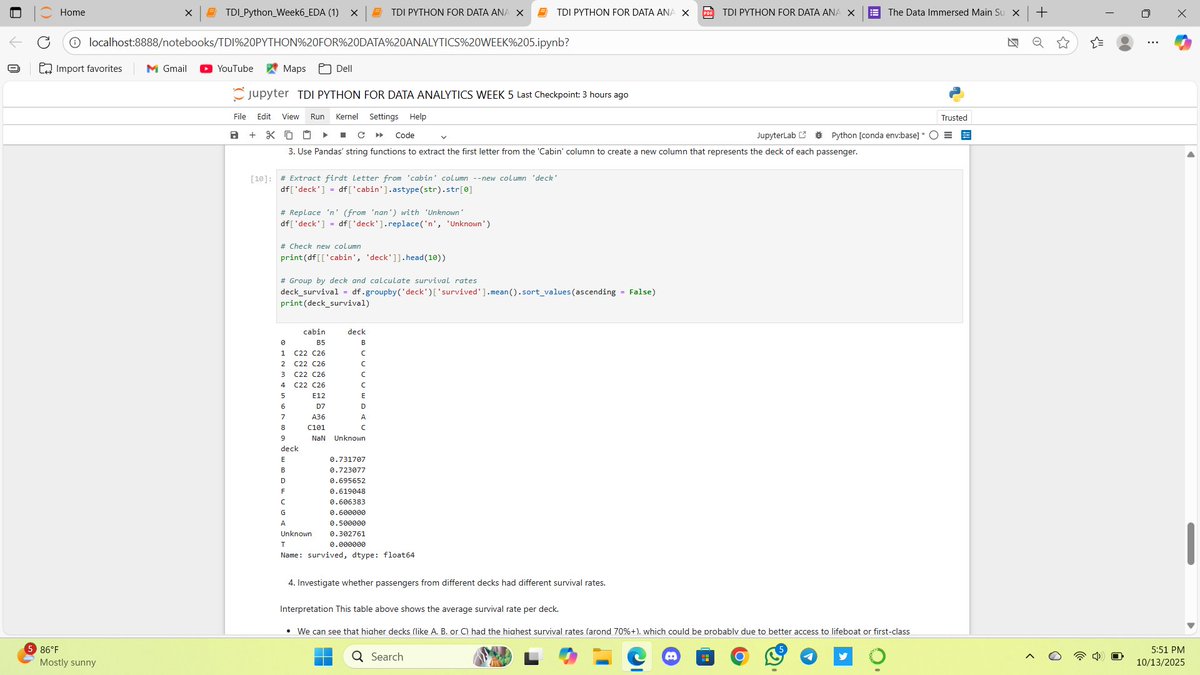Viewport: 1200px width, 675px height.
Task: Restart kernel and run all cells
Action: click(x=379, y=135)
